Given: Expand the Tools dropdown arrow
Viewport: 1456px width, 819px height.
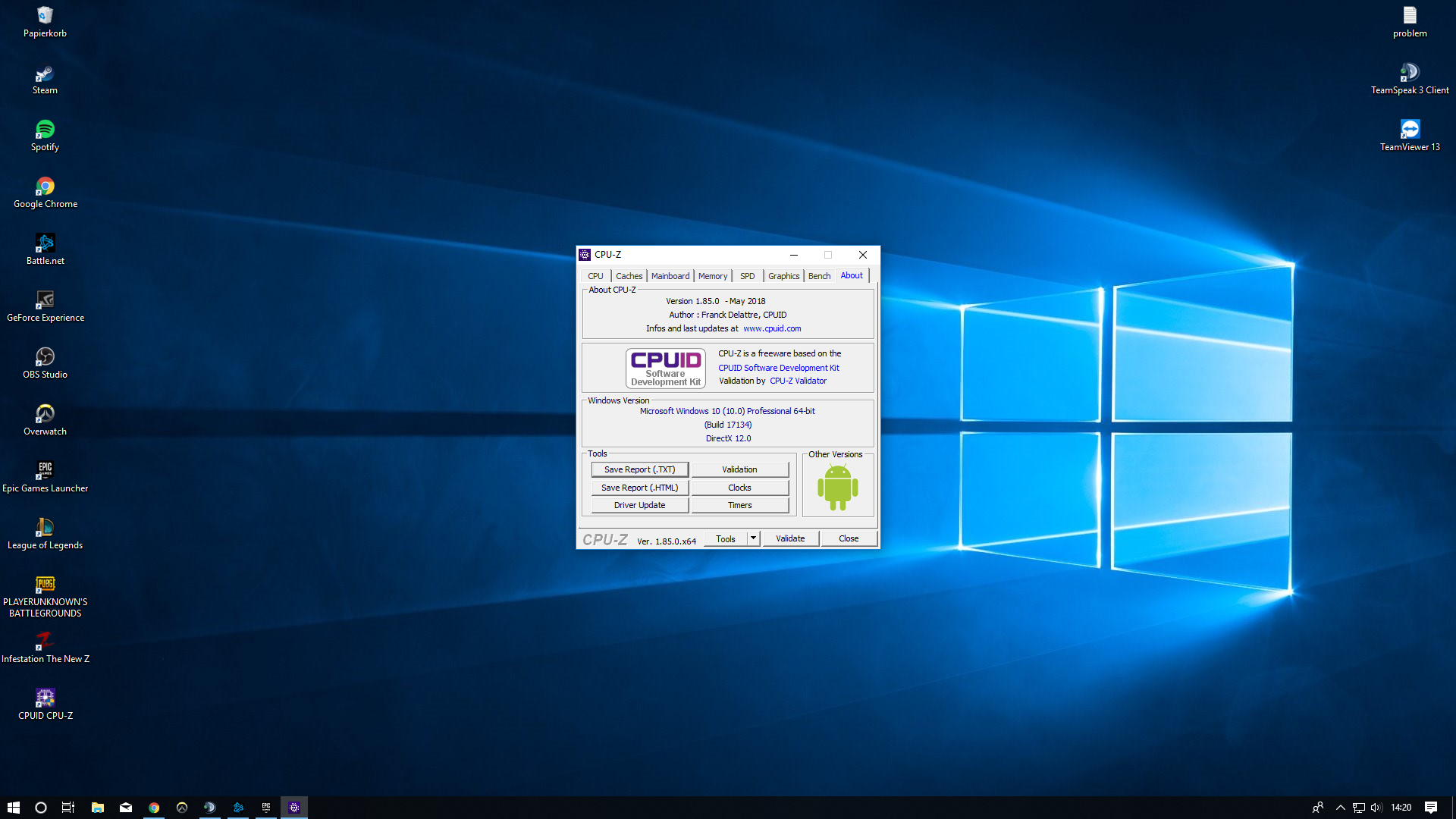Looking at the screenshot, I should click(x=753, y=538).
